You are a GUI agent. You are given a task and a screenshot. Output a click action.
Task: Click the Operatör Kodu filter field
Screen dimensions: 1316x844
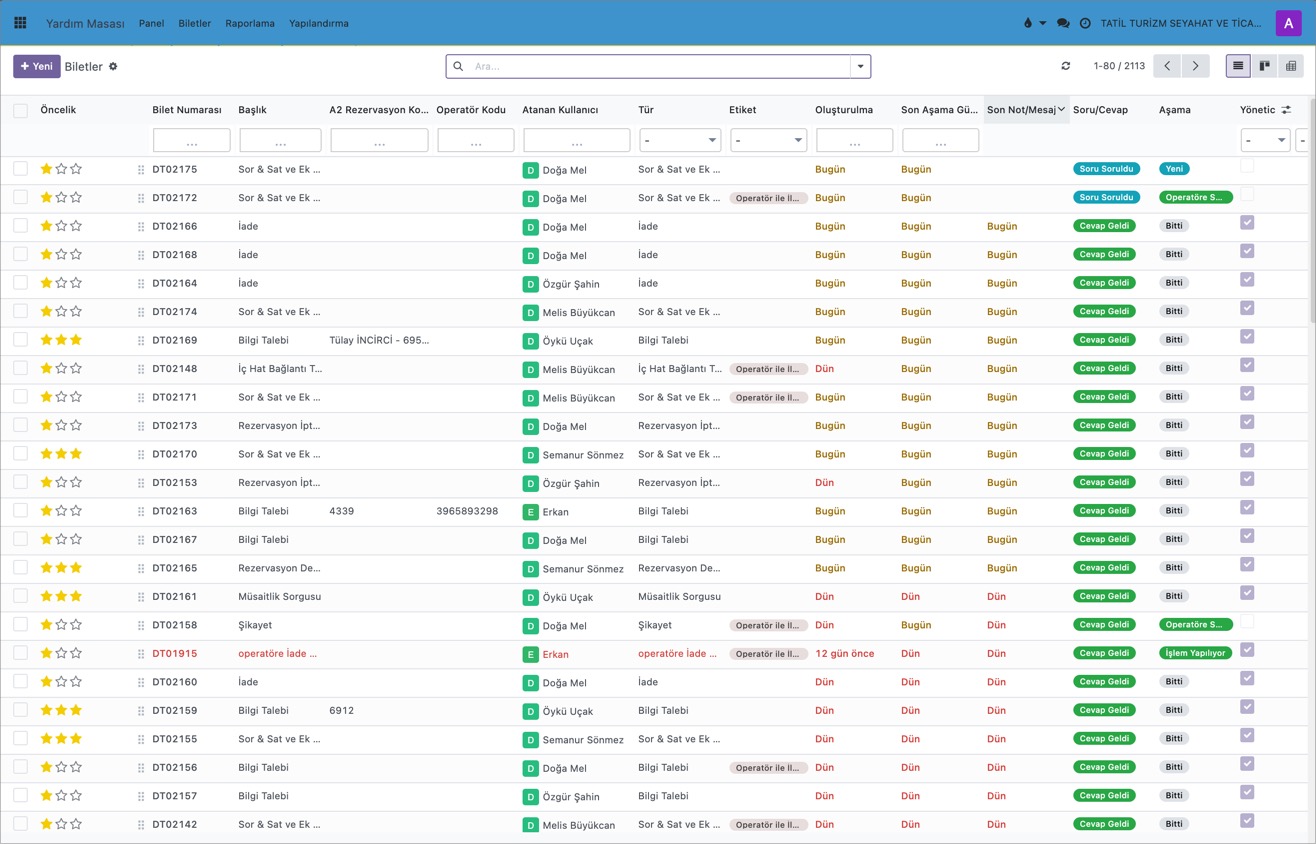click(x=476, y=141)
